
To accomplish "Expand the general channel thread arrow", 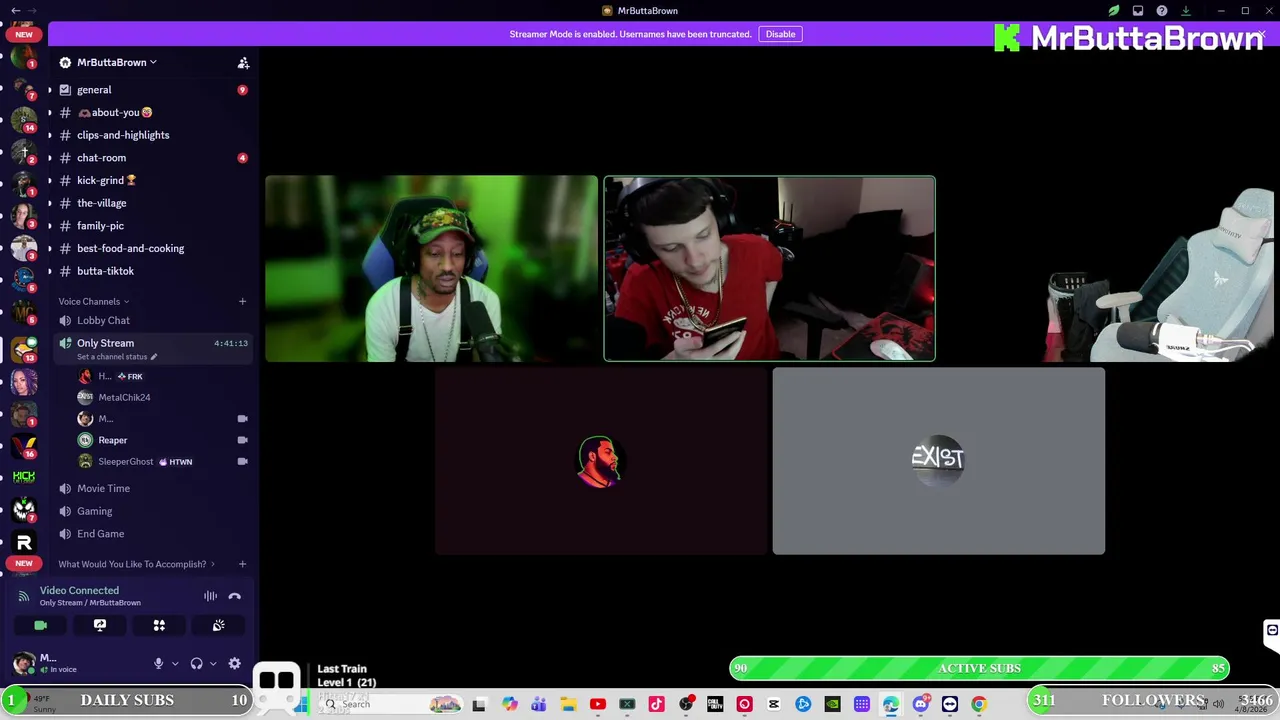I will [49, 90].
